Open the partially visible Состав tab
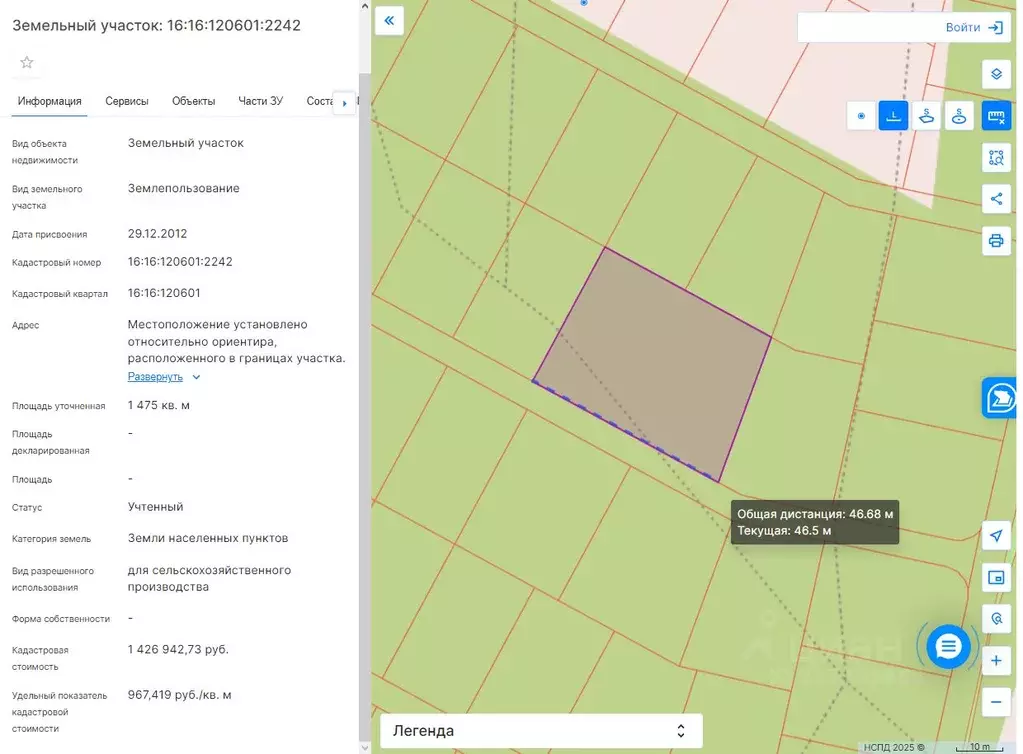Screen dimensions: 1023x754 (x=320, y=101)
